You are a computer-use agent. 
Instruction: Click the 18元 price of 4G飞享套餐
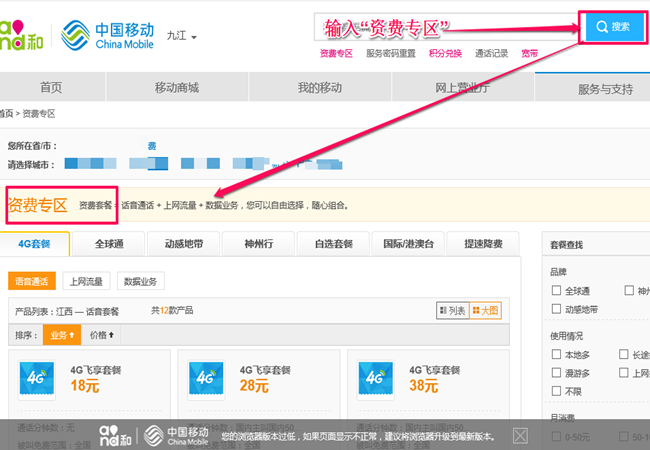point(85,386)
